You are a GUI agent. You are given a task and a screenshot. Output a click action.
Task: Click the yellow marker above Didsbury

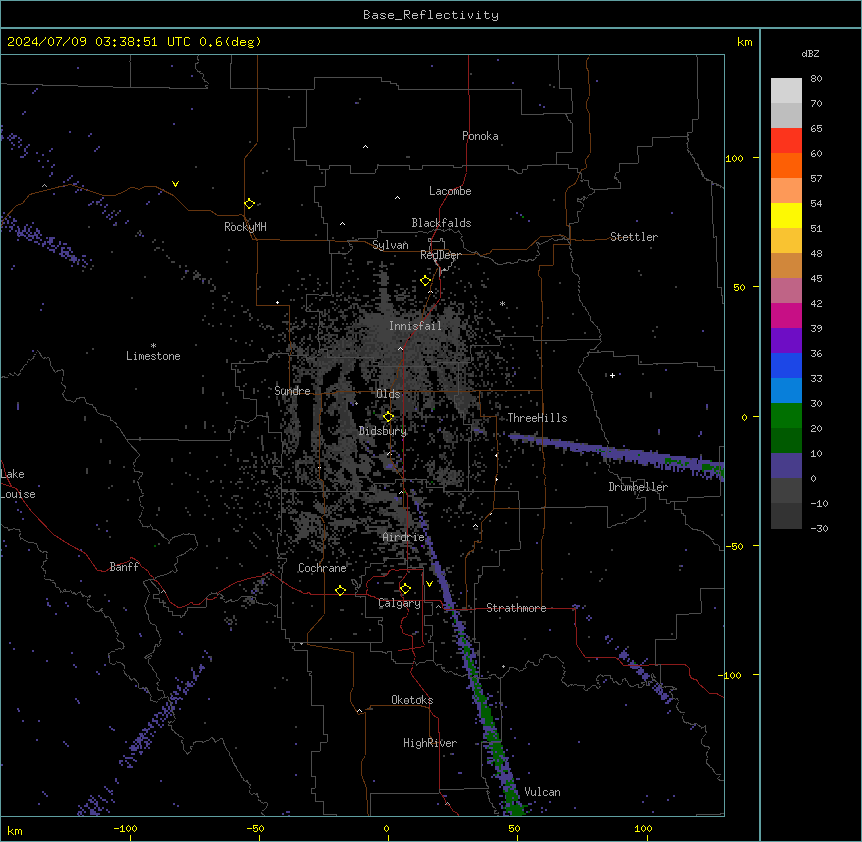coord(388,417)
